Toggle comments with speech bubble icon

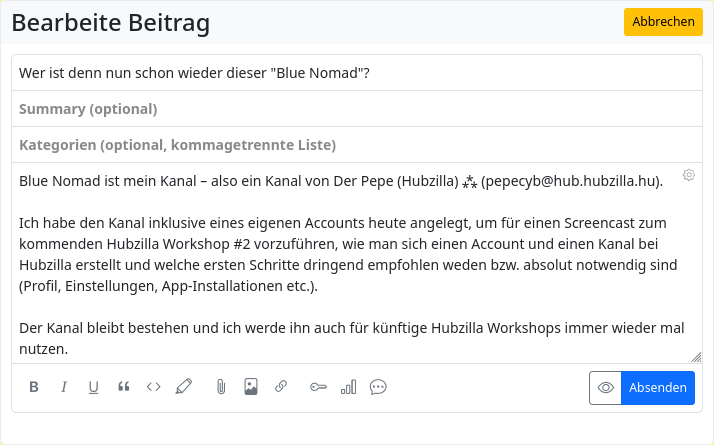pos(378,387)
